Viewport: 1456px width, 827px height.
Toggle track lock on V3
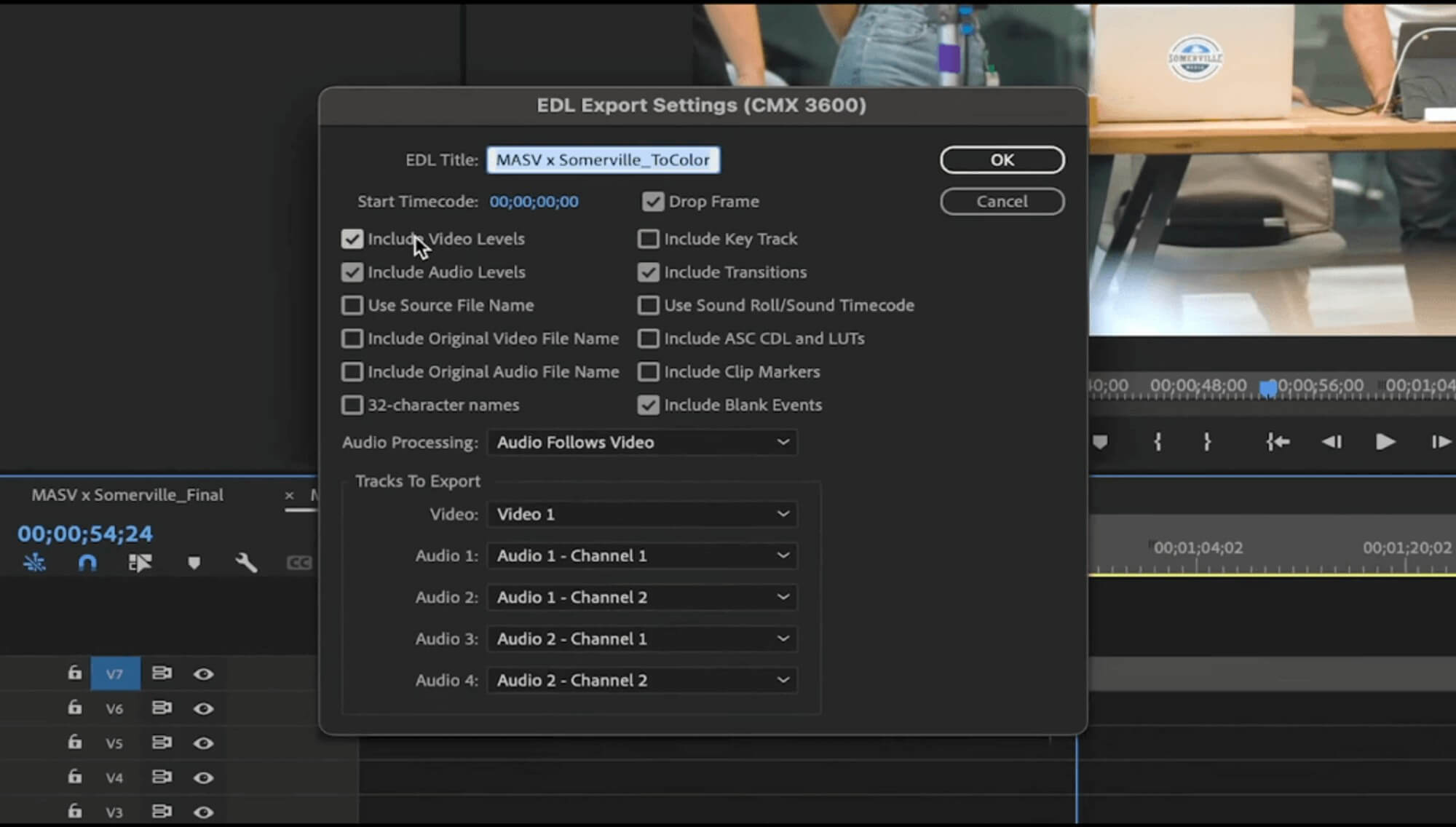click(x=74, y=810)
